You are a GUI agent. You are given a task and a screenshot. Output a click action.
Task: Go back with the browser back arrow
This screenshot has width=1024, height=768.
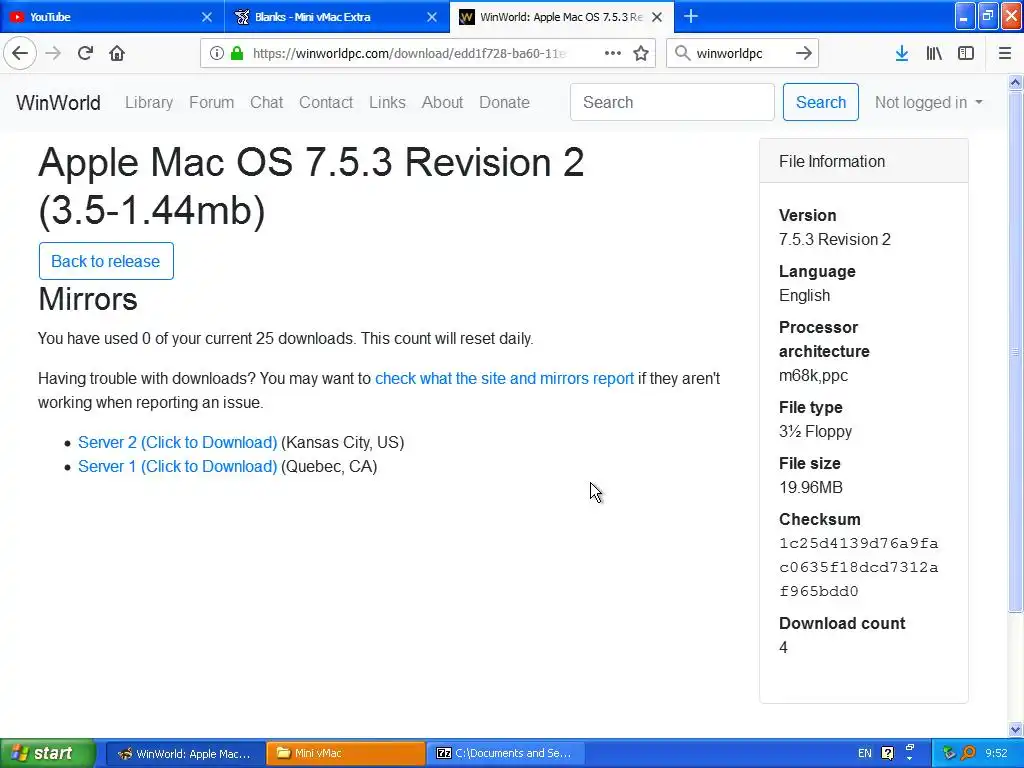click(x=20, y=53)
